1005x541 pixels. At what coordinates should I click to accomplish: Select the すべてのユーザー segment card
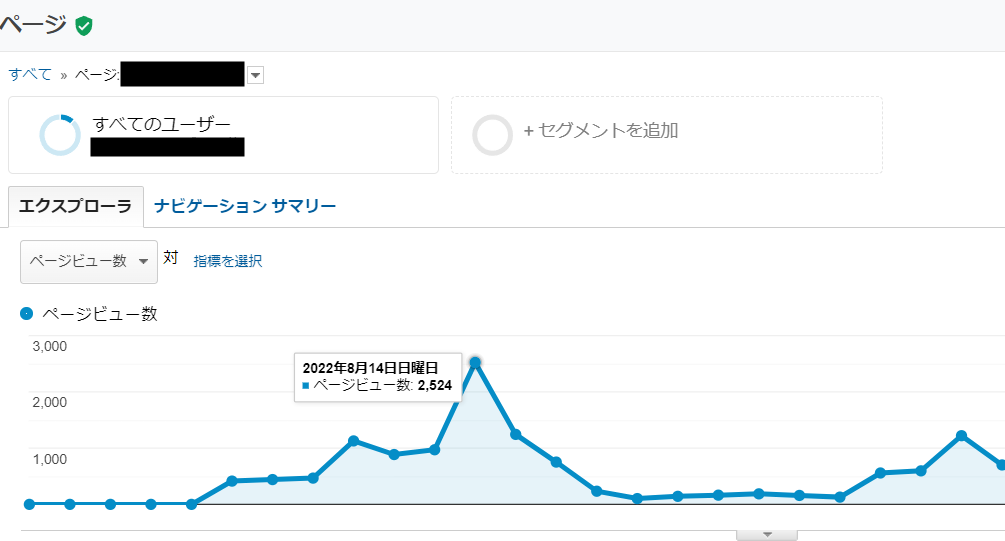[x=223, y=135]
